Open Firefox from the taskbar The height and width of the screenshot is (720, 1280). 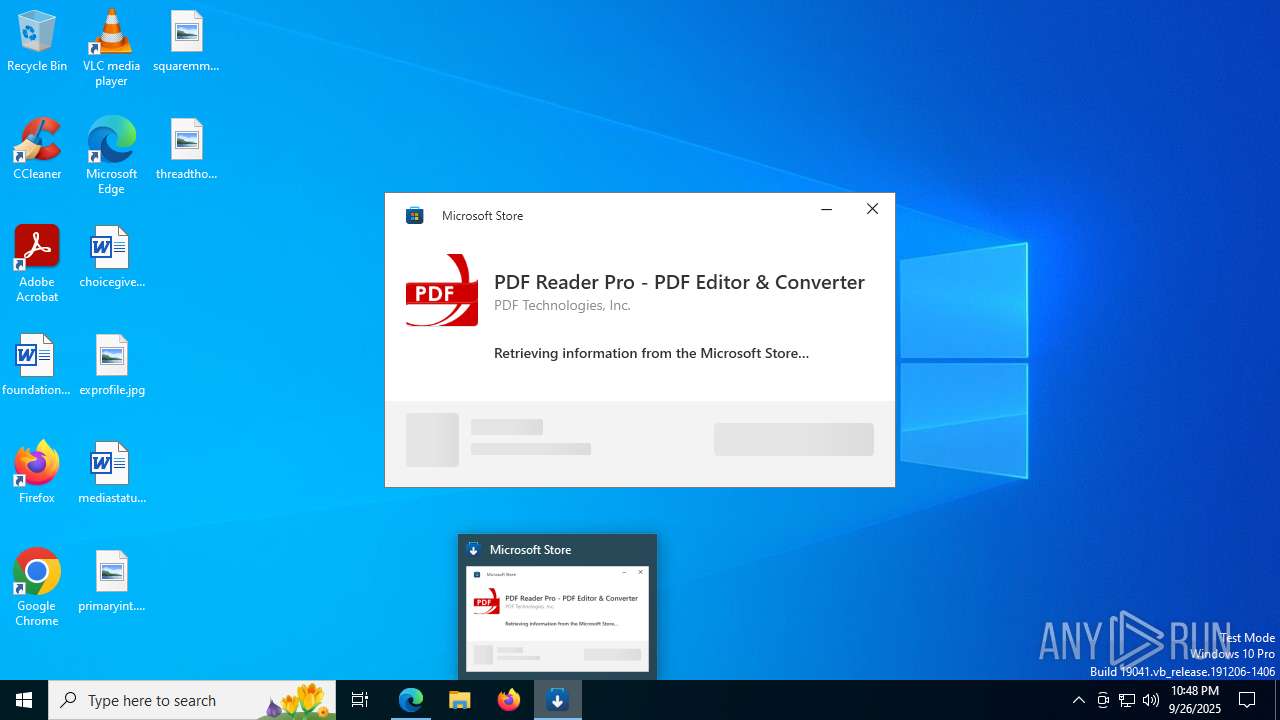(x=509, y=700)
